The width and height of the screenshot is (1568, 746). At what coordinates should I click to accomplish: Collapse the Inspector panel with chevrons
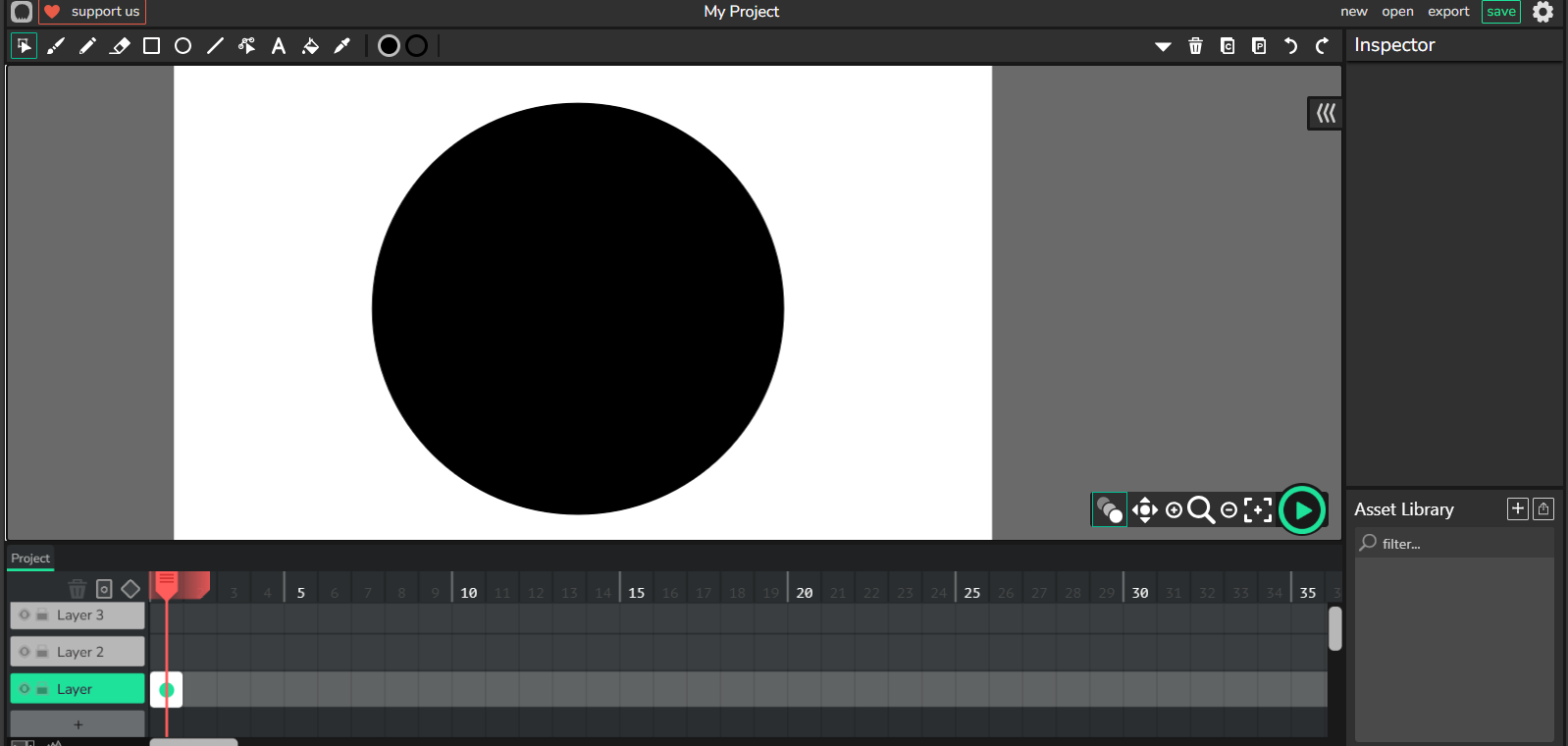[x=1326, y=114]
